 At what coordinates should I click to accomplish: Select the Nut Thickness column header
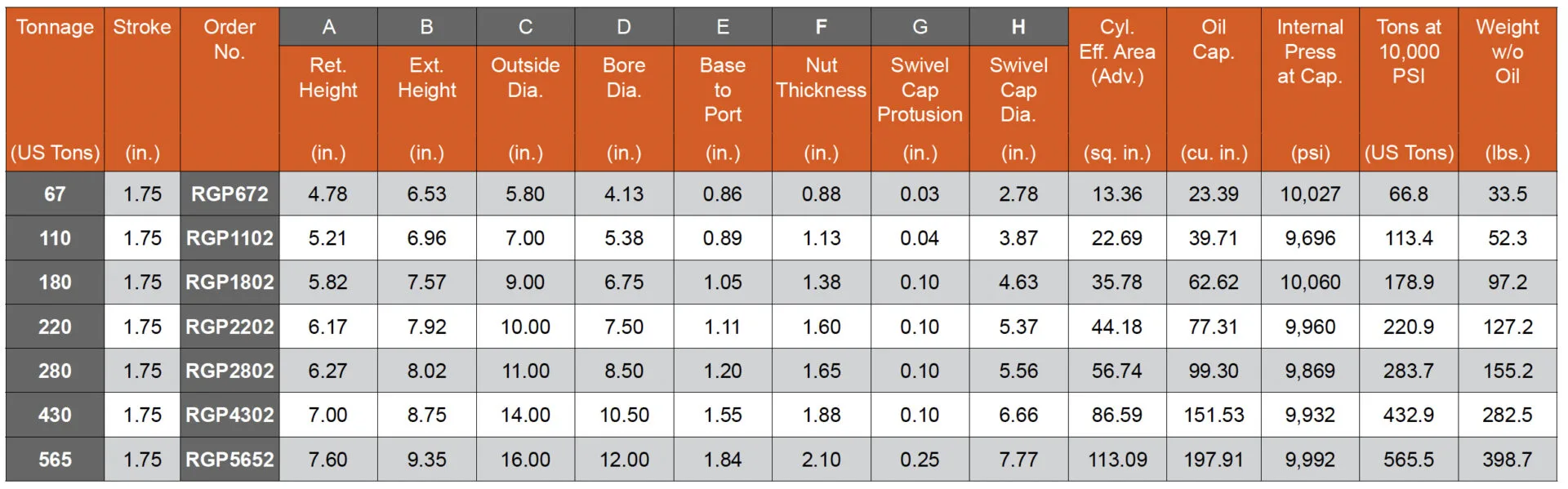(x=821, y=78)
